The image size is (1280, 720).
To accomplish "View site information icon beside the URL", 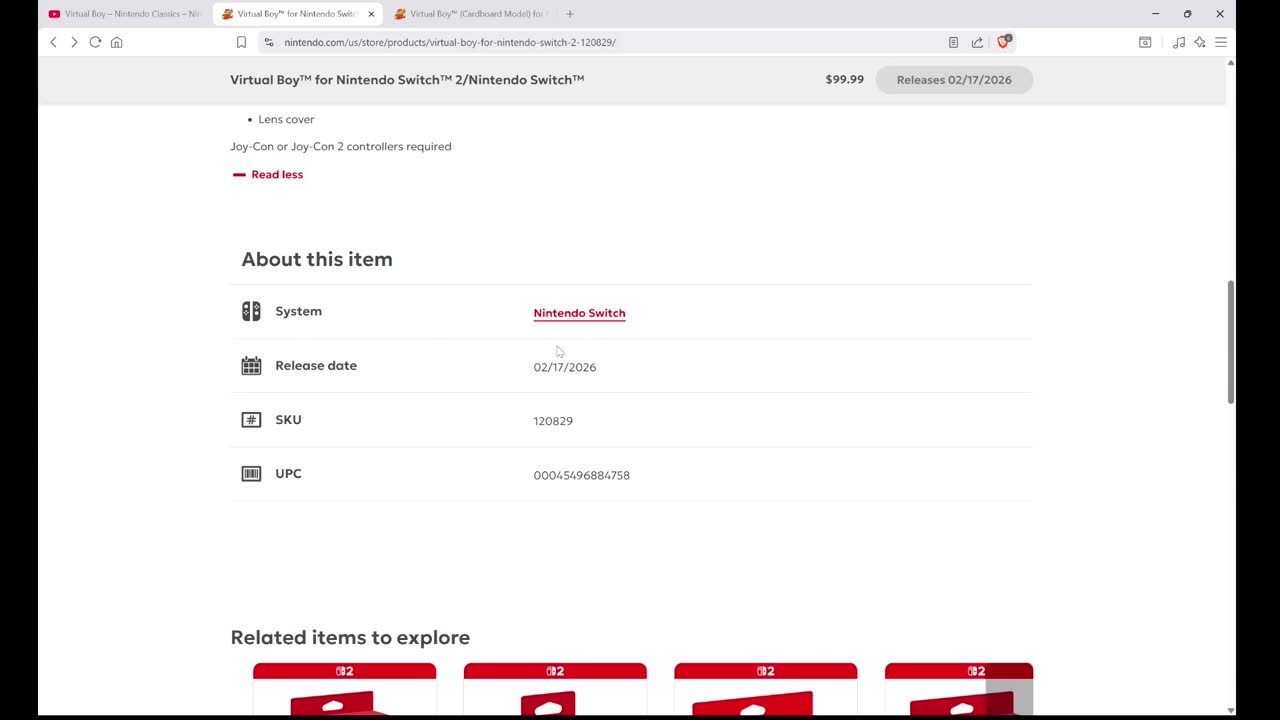I will pos(269,42).
